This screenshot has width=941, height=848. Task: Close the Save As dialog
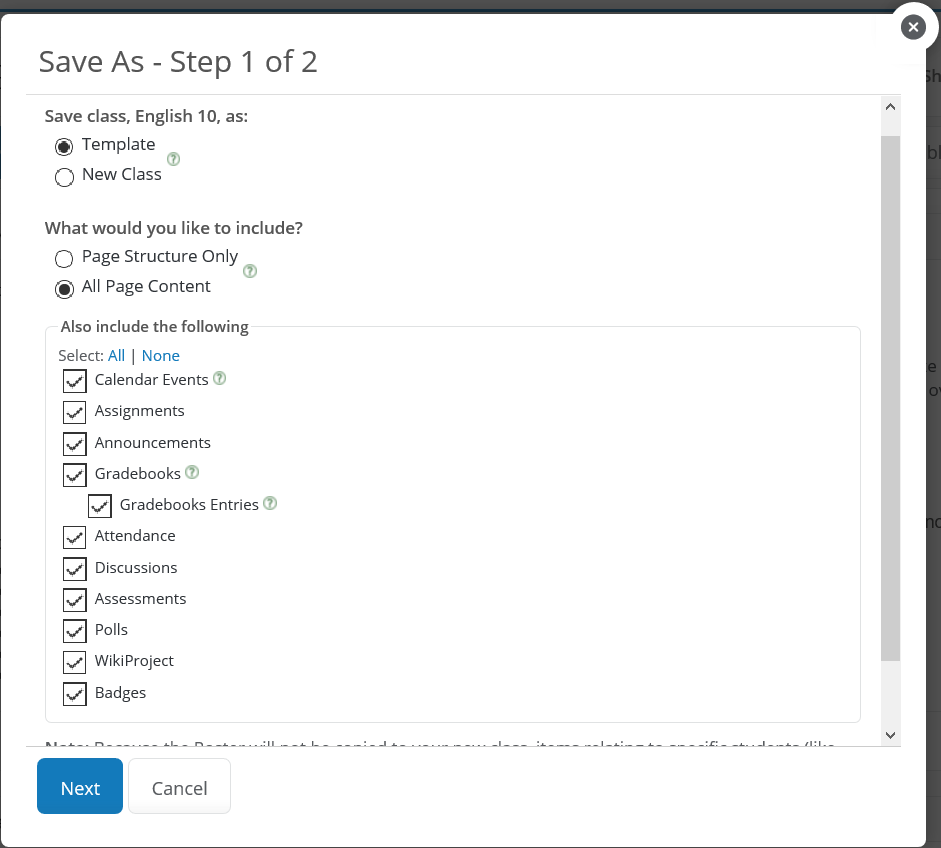pos(913,27)
